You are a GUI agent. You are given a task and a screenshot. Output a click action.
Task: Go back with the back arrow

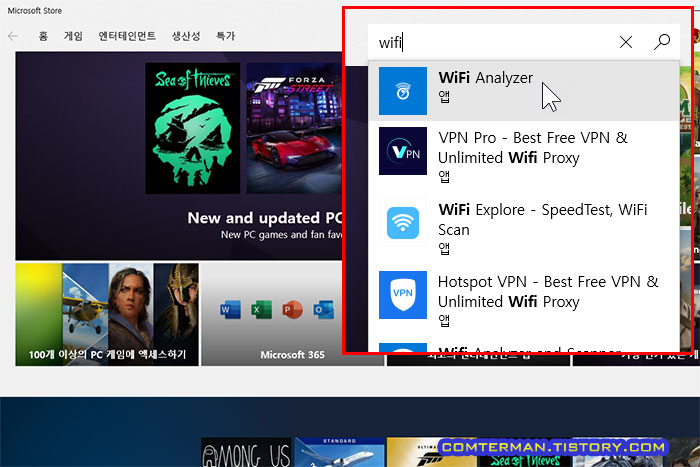click(13, 36)
